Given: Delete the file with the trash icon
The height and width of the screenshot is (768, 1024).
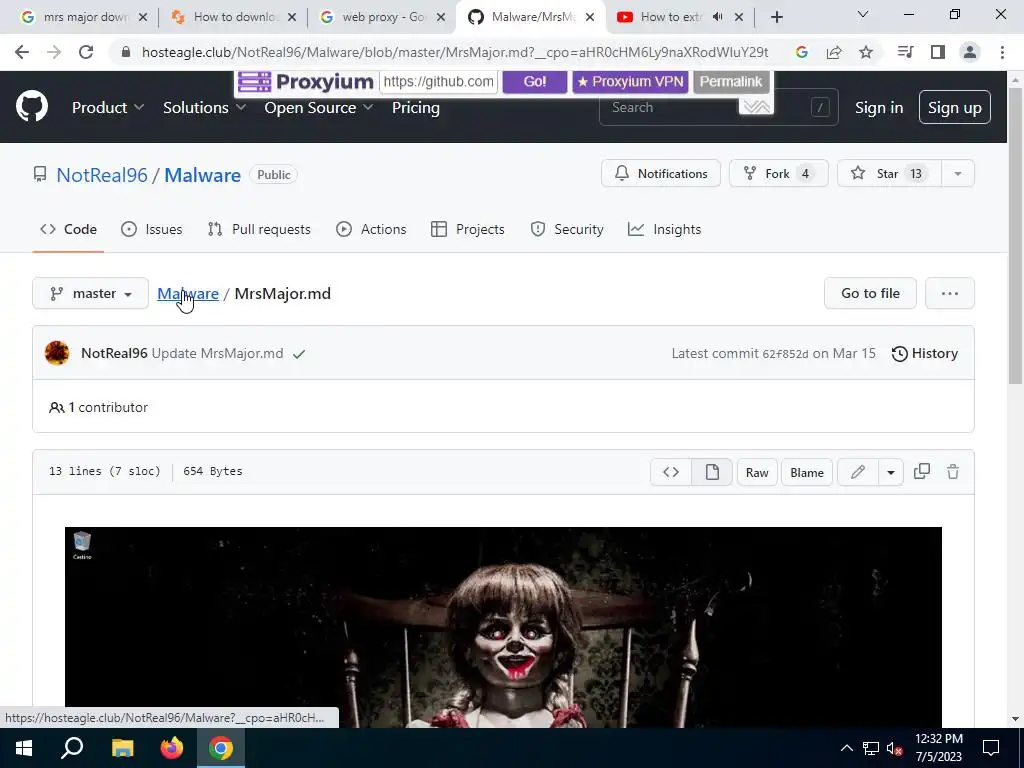Looking at the screenshot, I should pyautogui.click(x=953, y=472).
